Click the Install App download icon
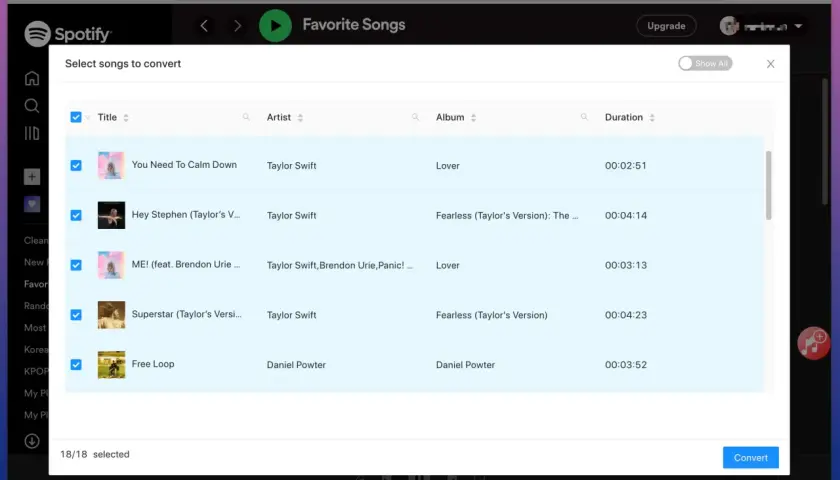The image size is (840, 480). click(32, 441)
